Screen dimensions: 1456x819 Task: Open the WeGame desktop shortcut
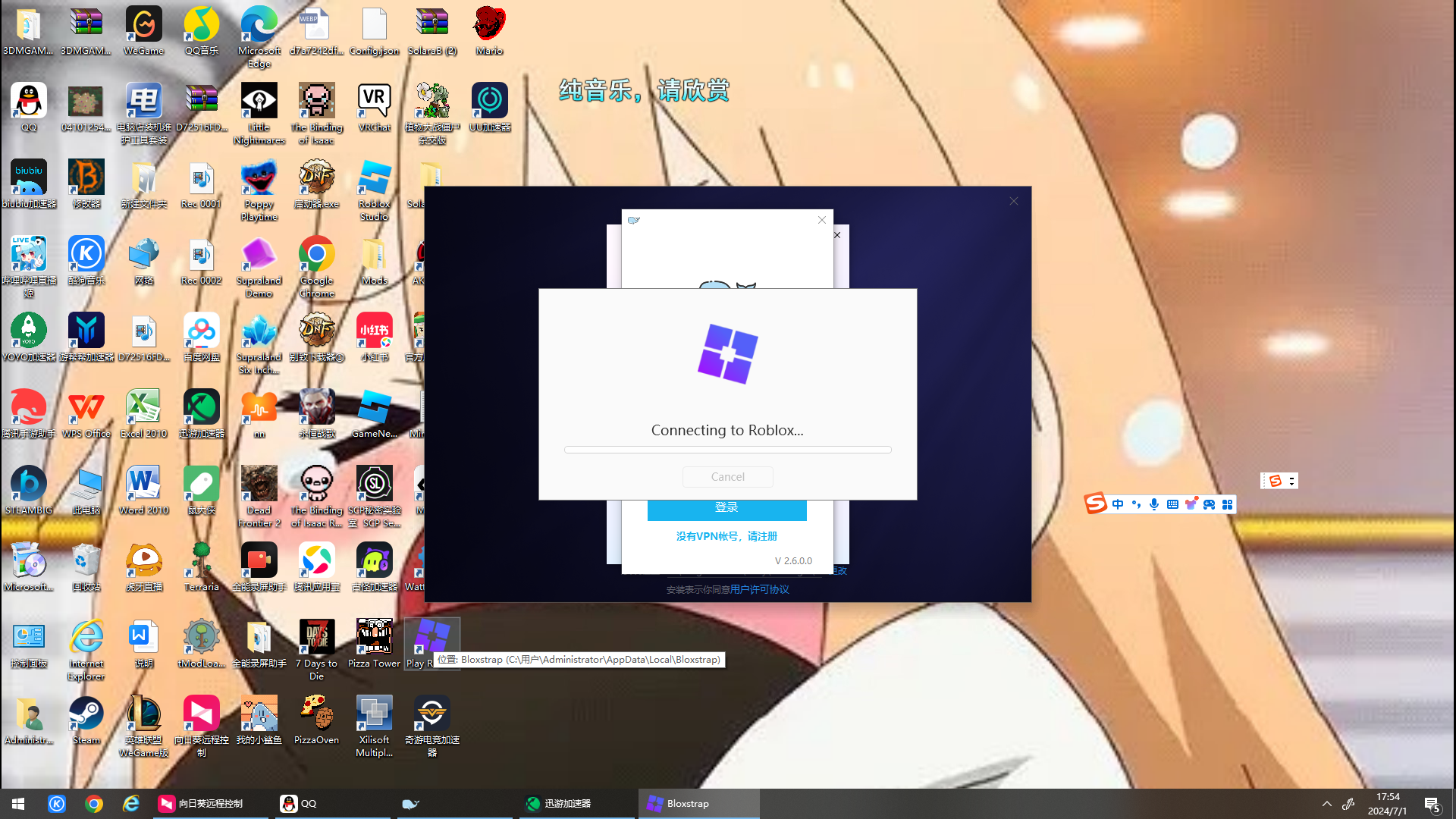pos(144,30)
